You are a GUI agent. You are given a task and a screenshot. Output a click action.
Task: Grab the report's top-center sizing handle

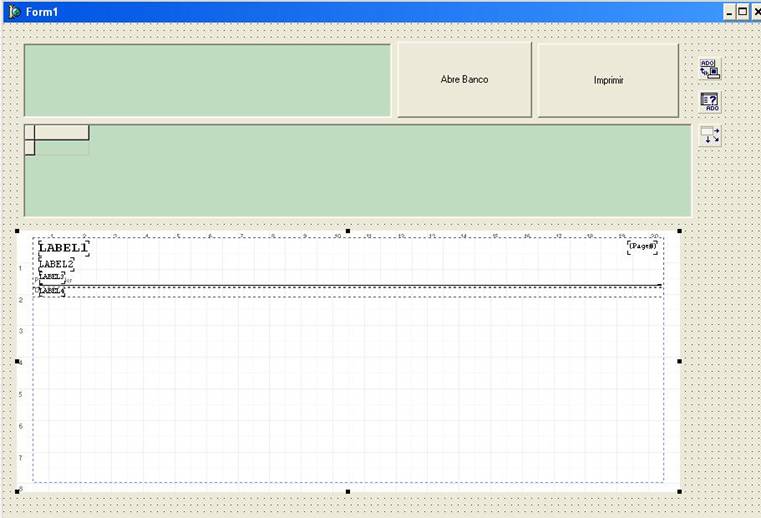click(348, 231)
